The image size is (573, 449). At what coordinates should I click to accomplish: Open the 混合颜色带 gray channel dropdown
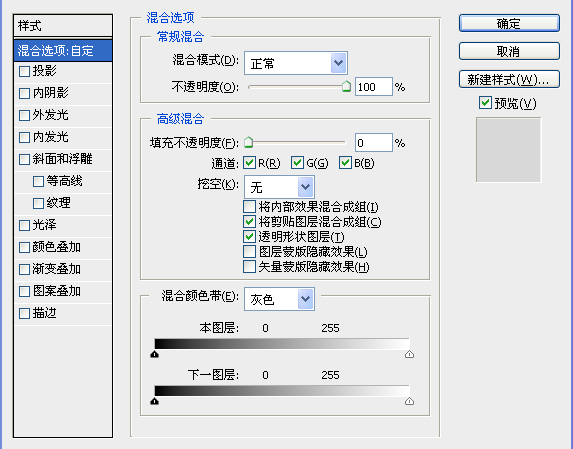279,299
